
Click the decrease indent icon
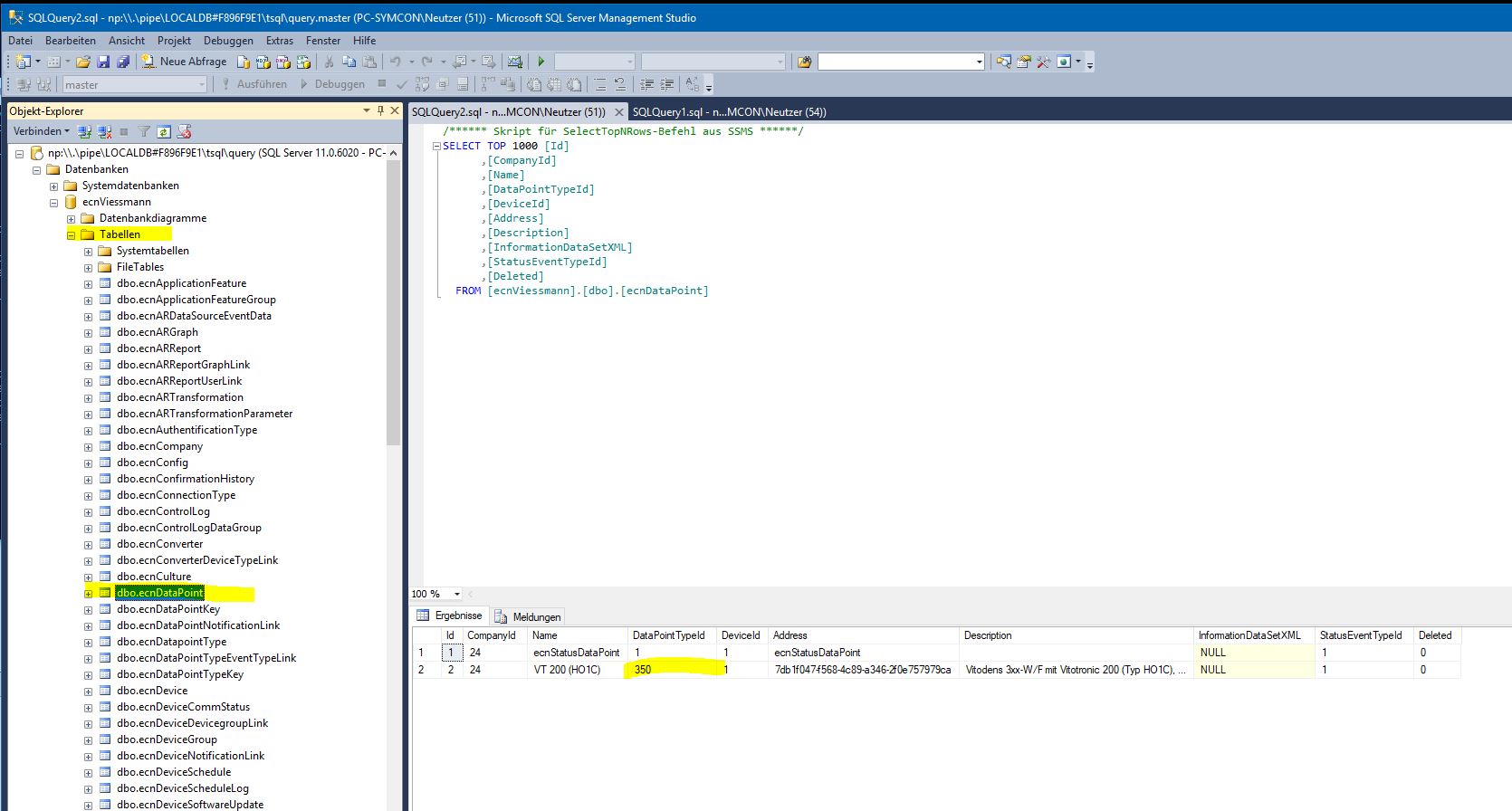click(x=647, y=84)
